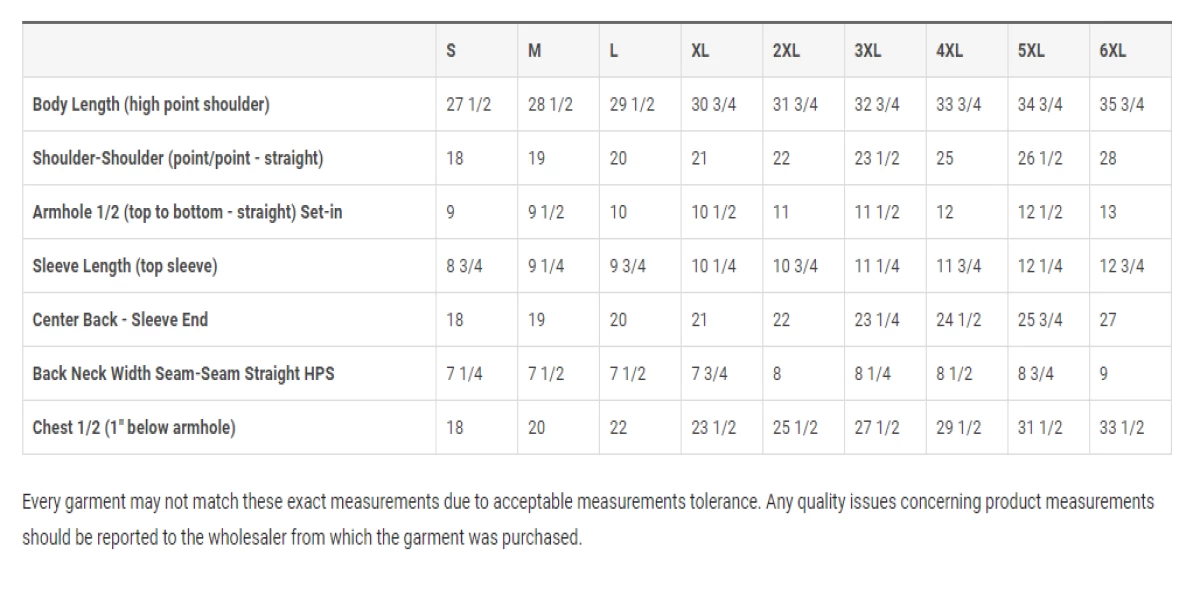Click the 2XL size column header

[786, 51]
